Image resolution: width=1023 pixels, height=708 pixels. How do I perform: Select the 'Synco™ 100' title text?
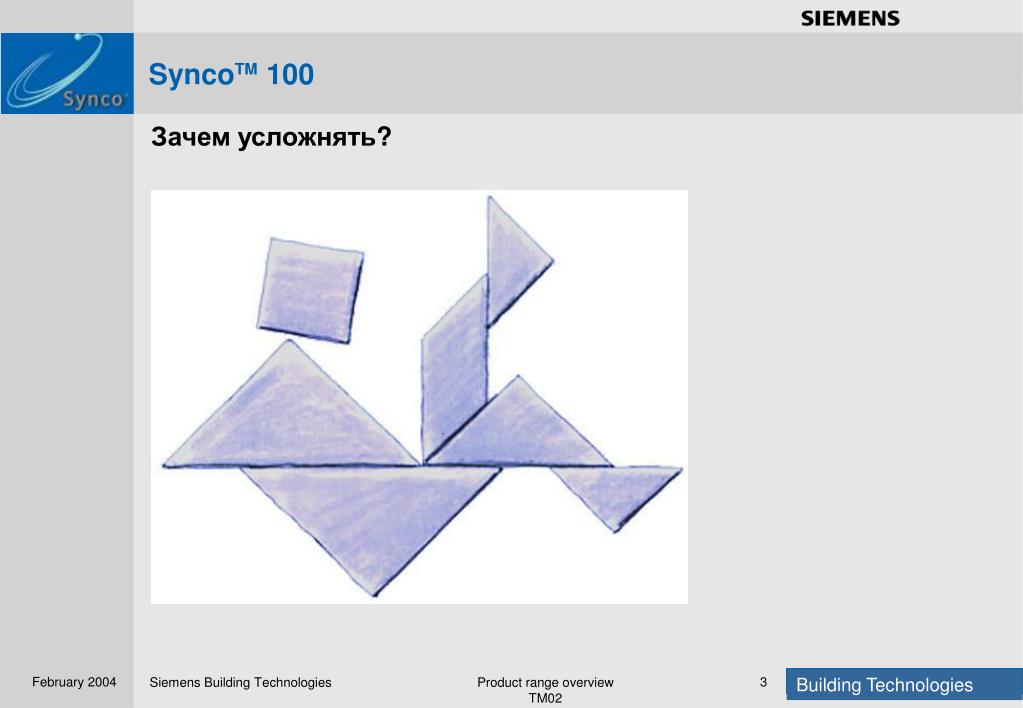231,74
